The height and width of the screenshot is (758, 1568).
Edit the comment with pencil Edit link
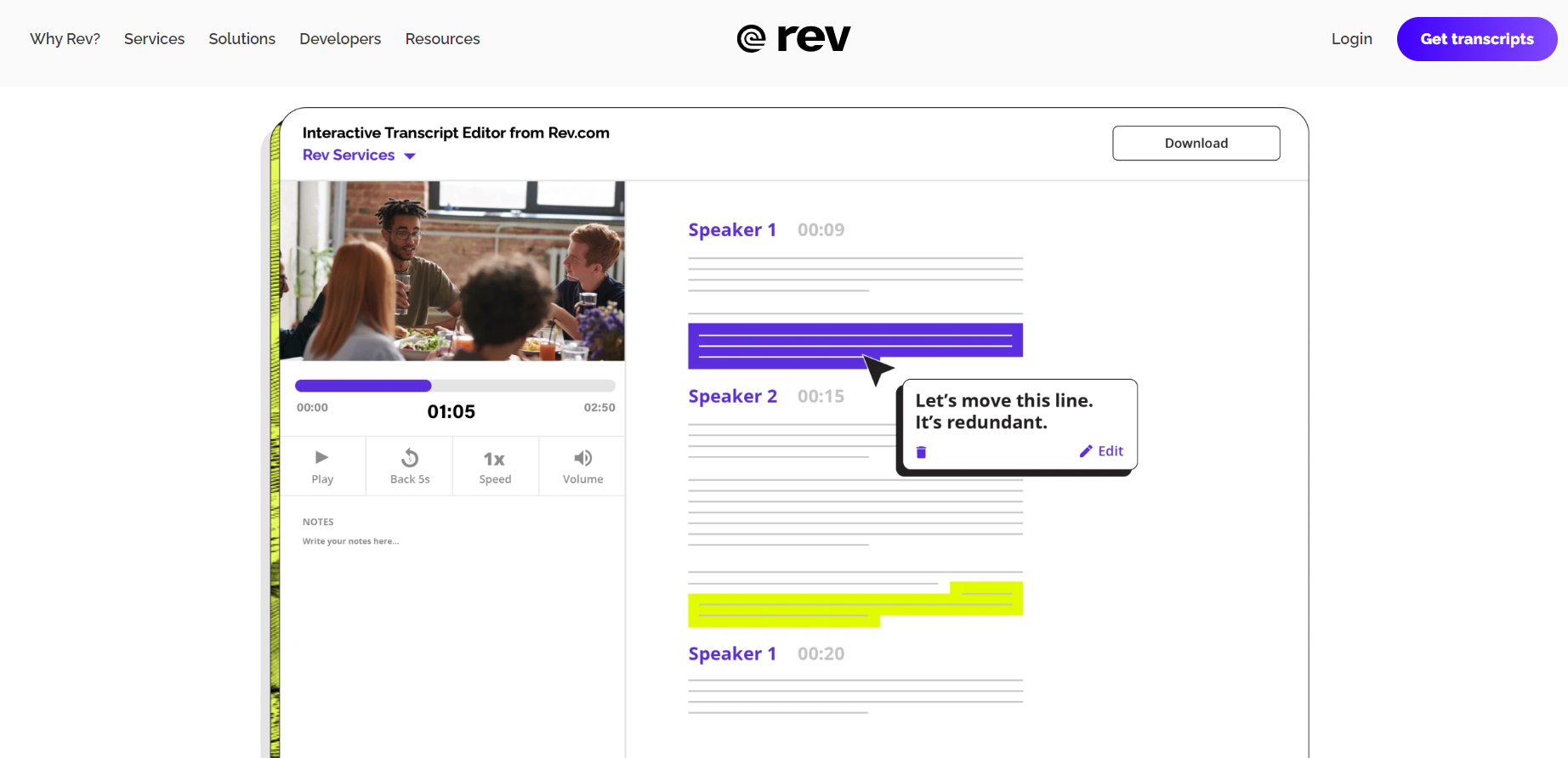[x=1102, y=451]
